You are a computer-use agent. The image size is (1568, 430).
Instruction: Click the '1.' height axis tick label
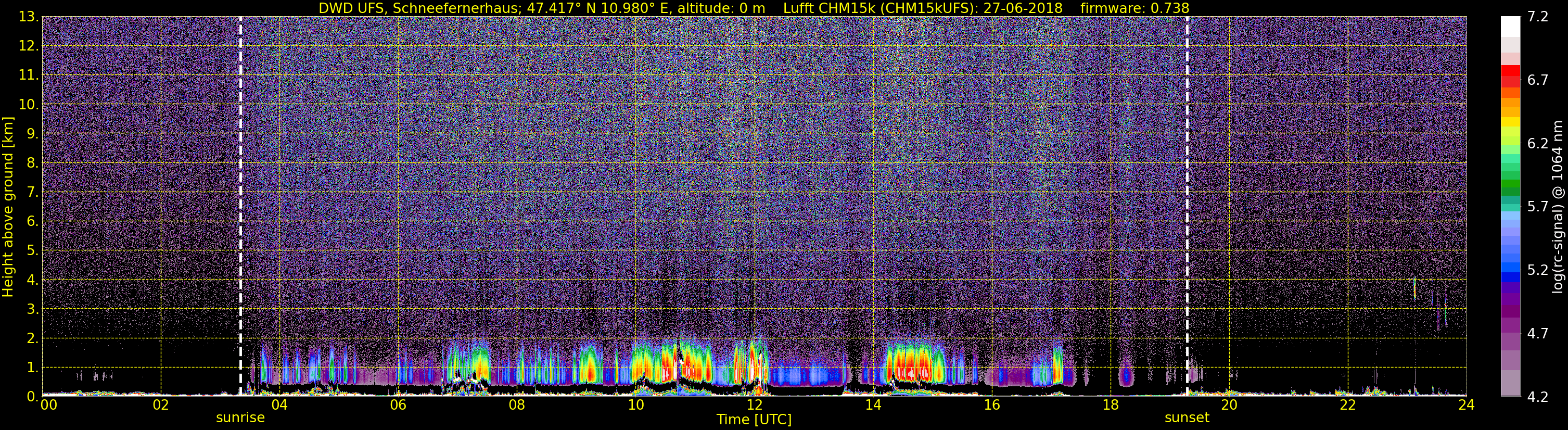tap(32, 367)
